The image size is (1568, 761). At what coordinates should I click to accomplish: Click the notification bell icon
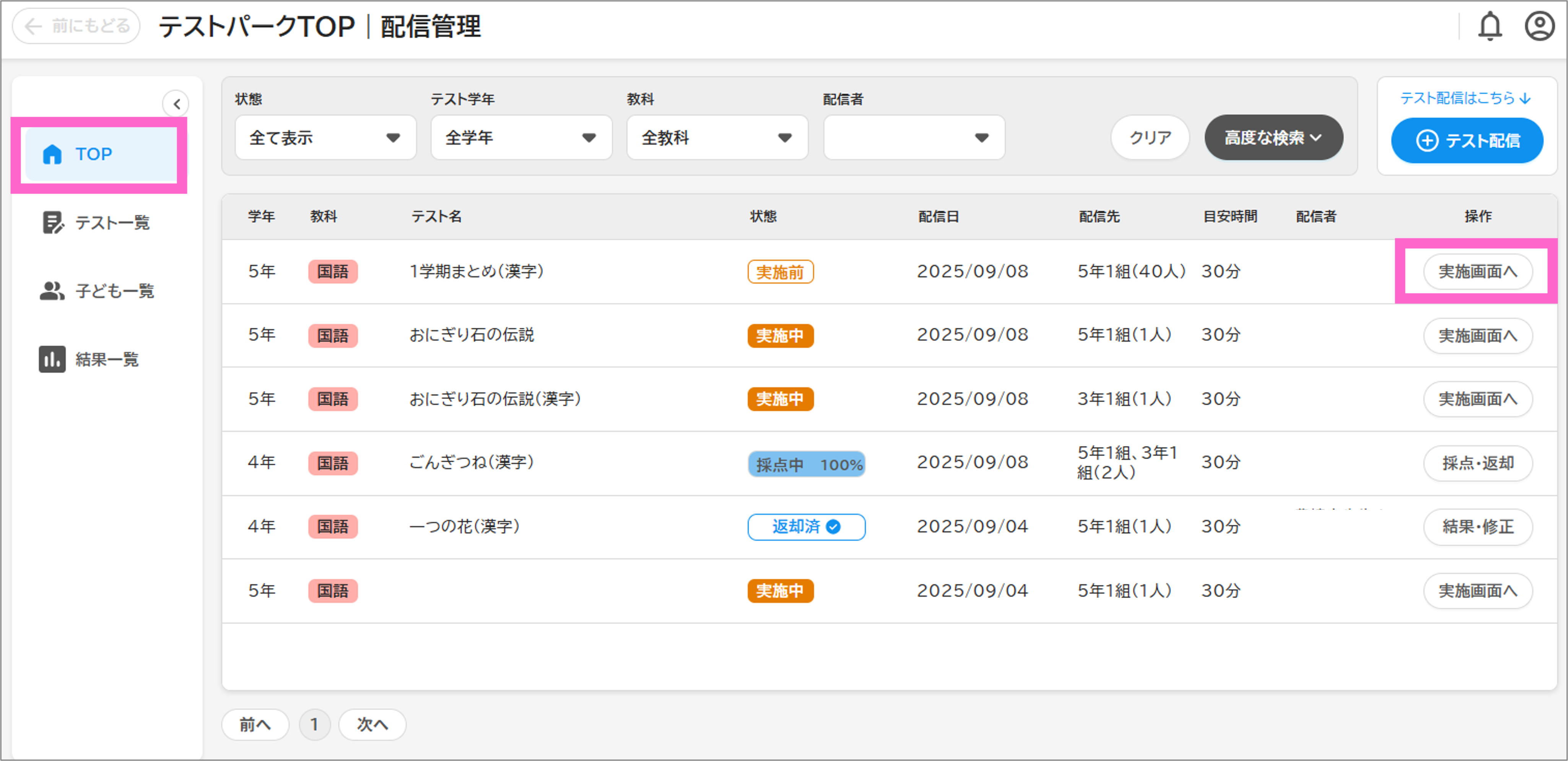point(1490,26)
